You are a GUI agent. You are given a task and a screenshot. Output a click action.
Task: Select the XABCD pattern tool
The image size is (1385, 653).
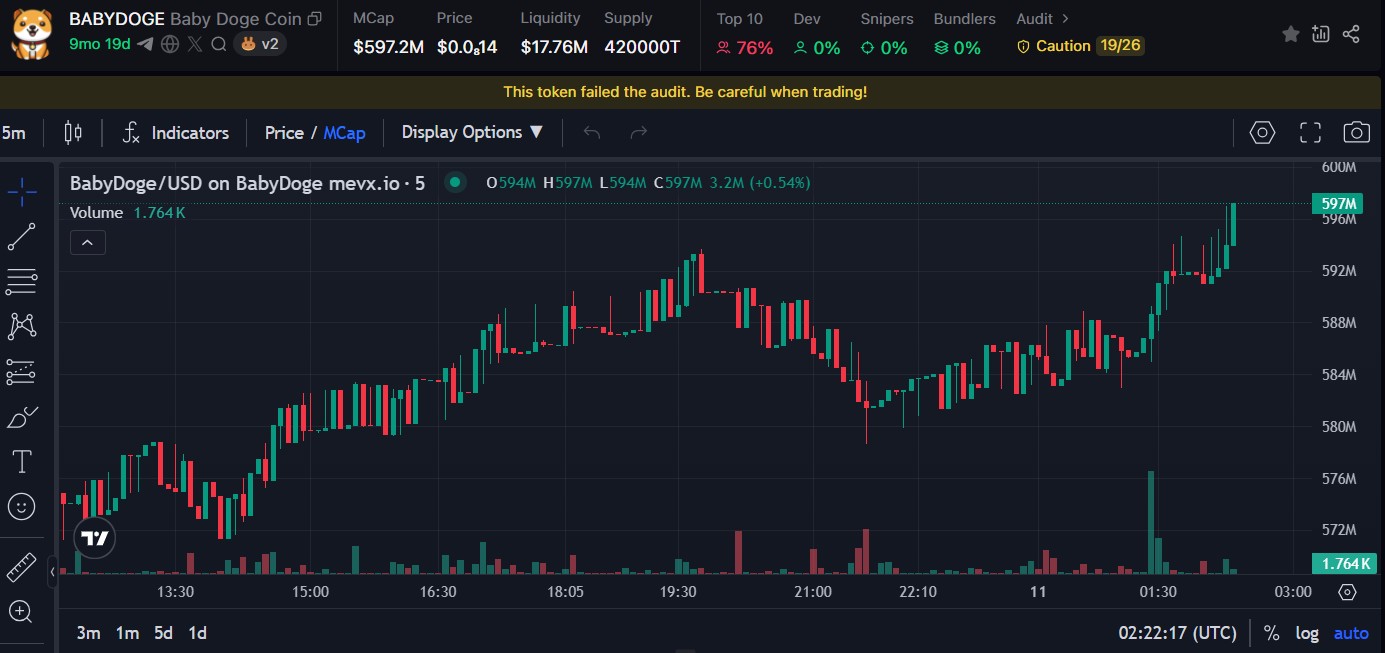click(x=21, y=326)
